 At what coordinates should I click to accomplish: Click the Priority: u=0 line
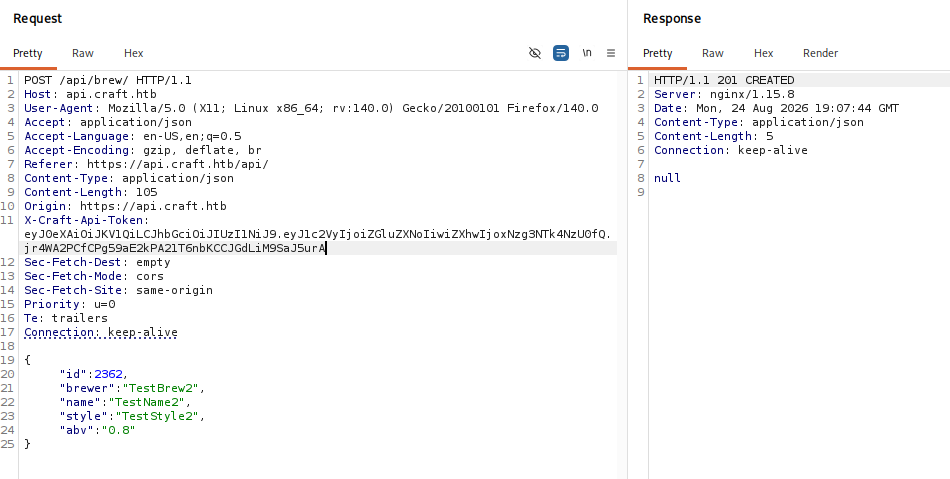(x=70, y=304)
